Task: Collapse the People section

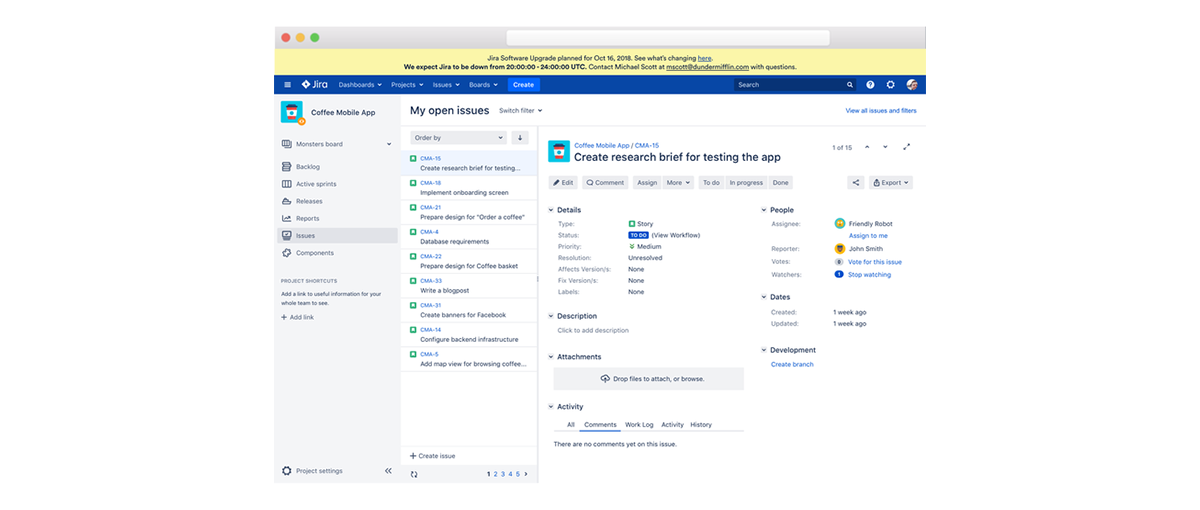Action: tap(765, 210)
